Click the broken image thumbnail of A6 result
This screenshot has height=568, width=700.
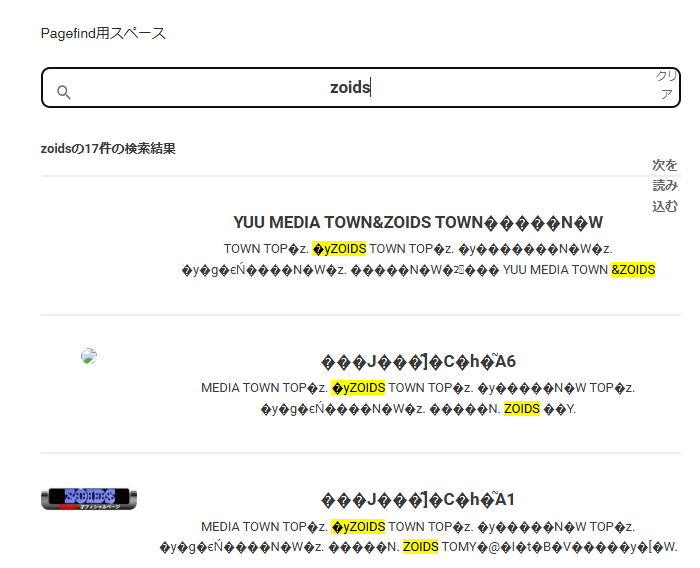click(x=89, y=356)
